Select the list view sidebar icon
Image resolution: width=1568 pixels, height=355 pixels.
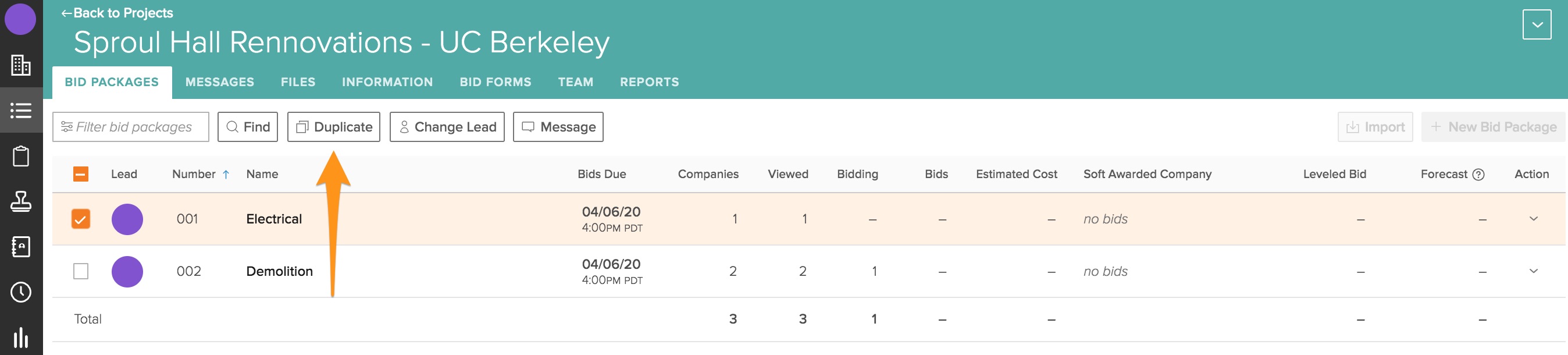(21, 110)
